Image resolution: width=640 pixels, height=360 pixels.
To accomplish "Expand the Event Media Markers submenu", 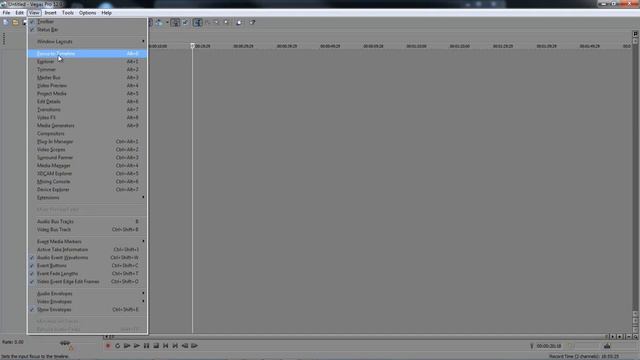I will [x=87, y=242].
